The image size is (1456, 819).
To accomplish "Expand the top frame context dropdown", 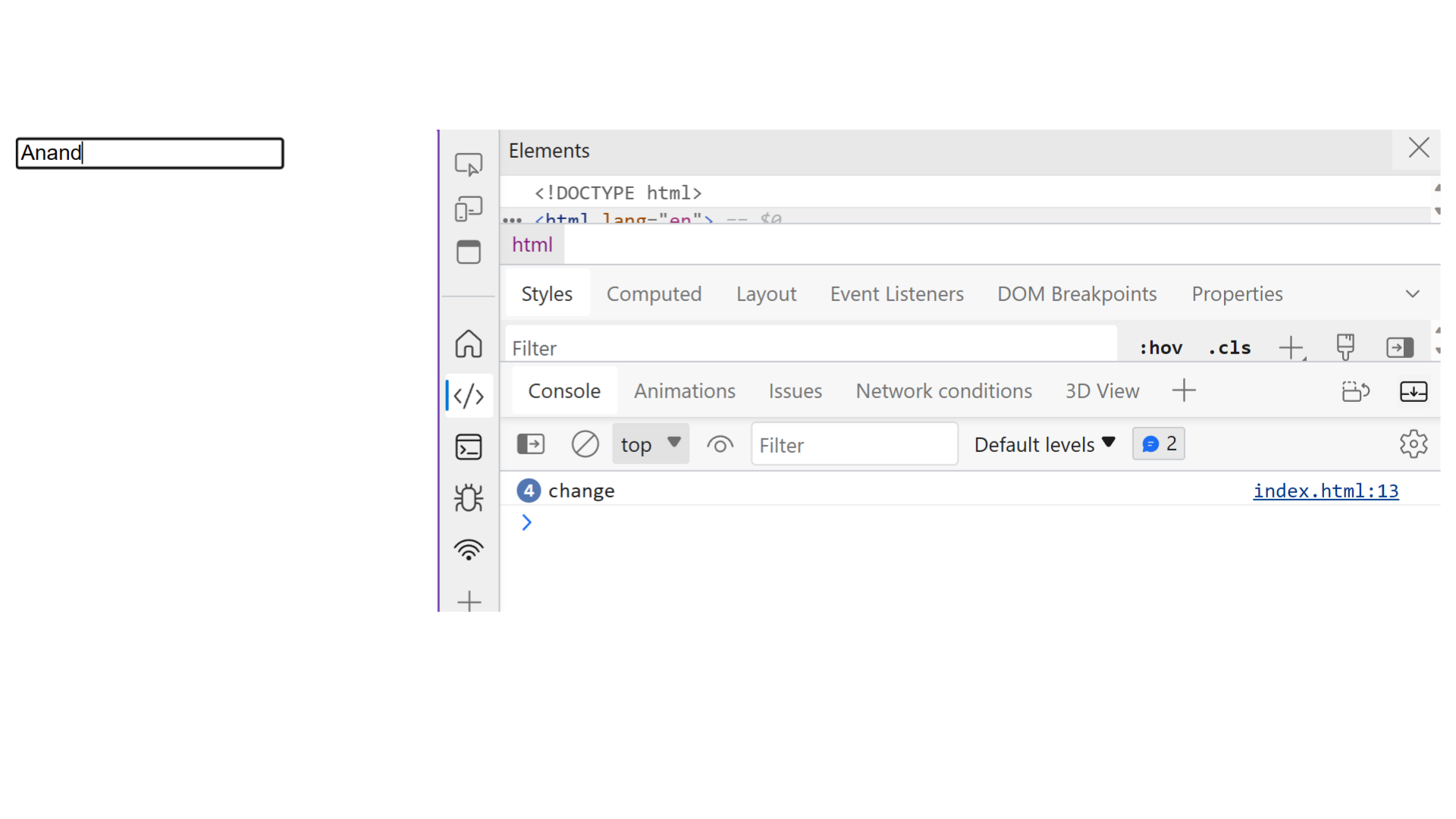I will (649, 444).
